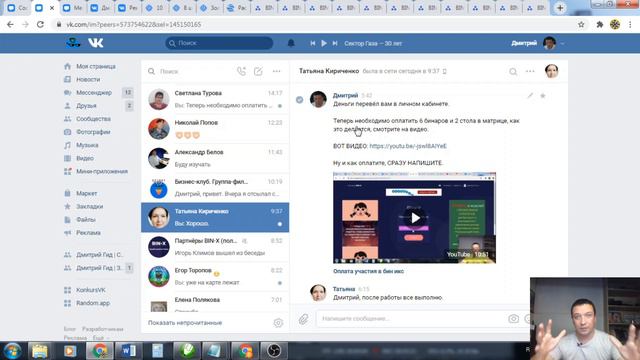Select the Татьяна Кириченко conversation
Screen dimensions: 640x360
pos(215,217)
